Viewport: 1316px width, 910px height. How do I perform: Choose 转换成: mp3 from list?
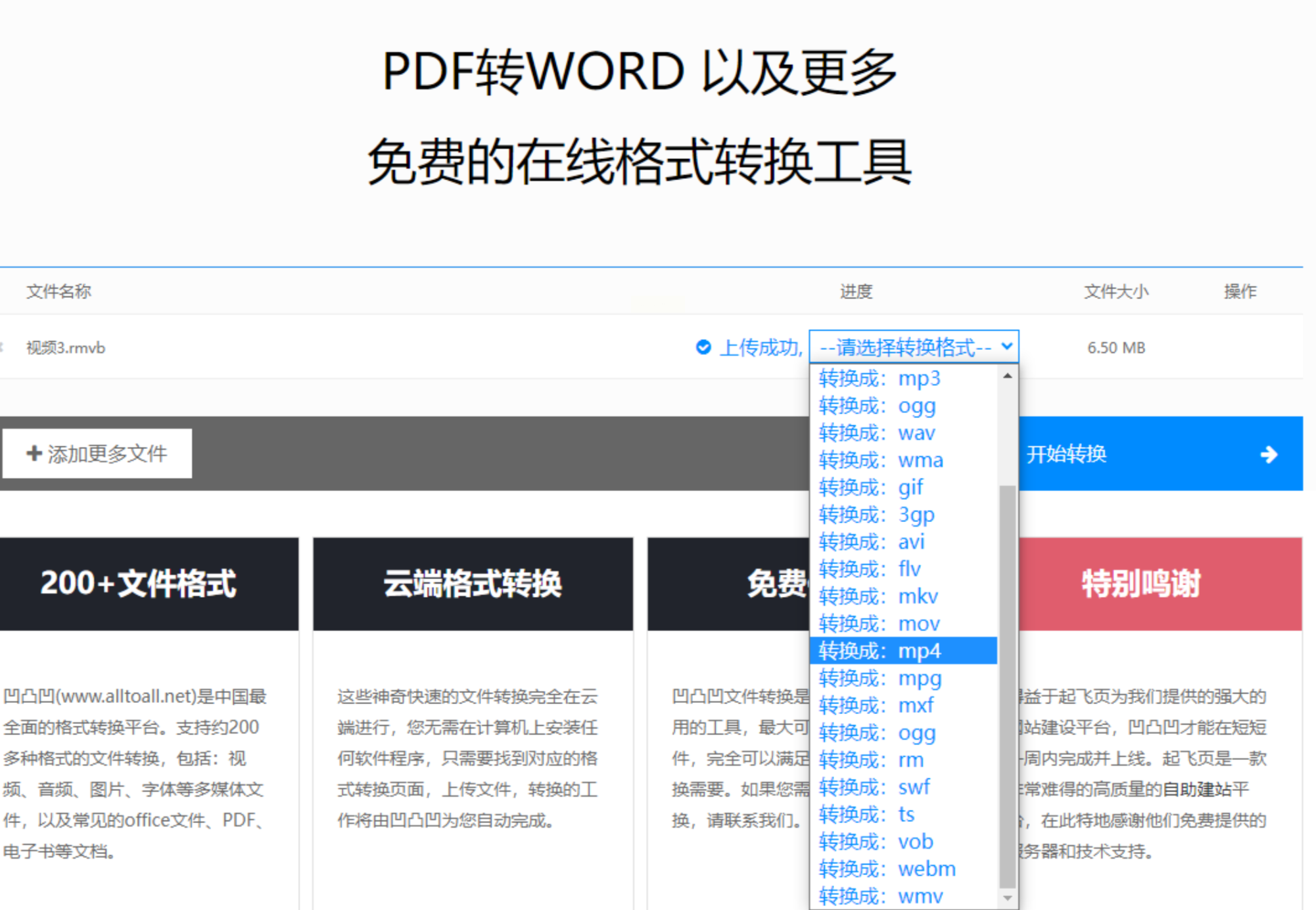[904, 379]
